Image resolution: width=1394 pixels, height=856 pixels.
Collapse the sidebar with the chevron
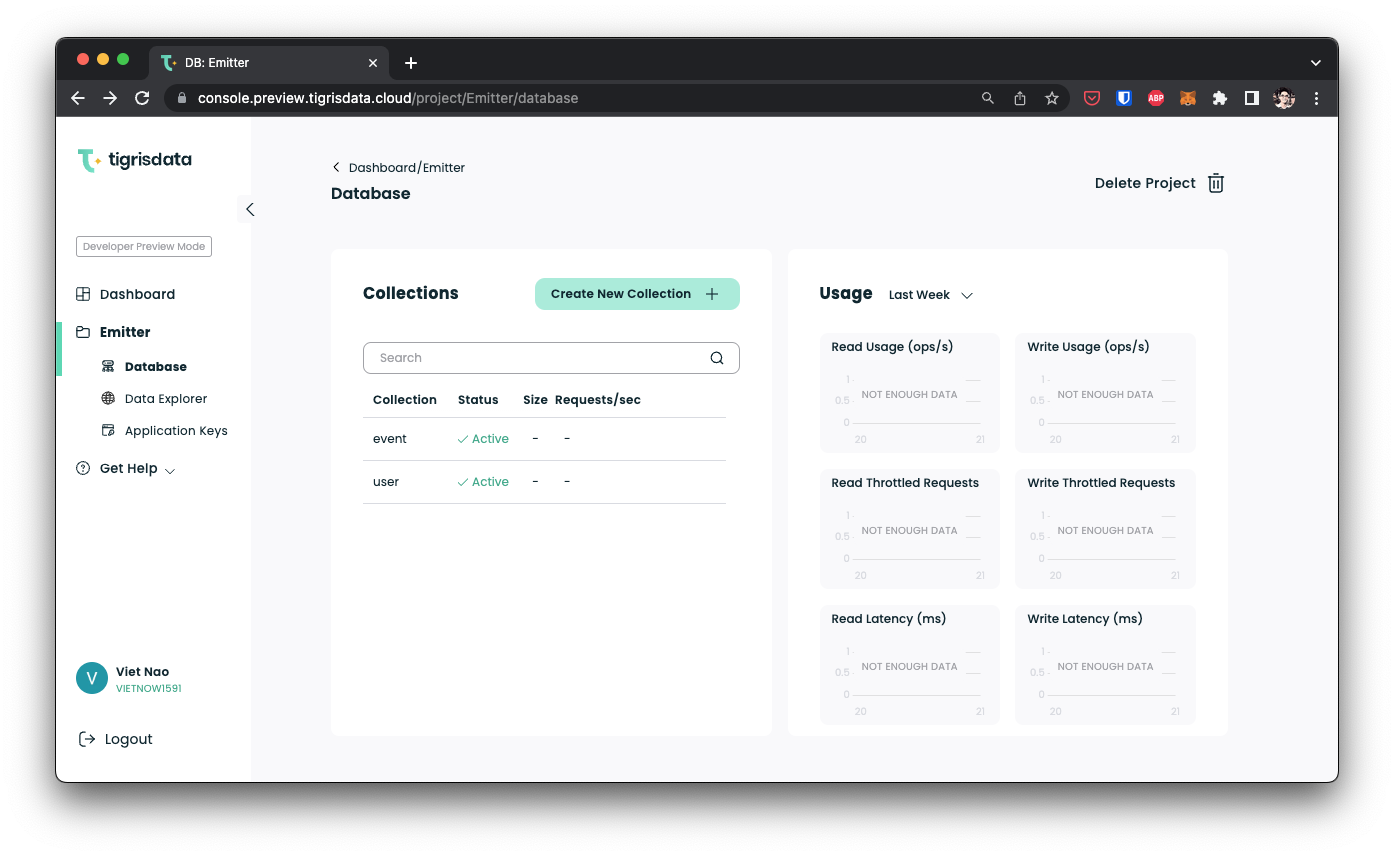[250, 209]
